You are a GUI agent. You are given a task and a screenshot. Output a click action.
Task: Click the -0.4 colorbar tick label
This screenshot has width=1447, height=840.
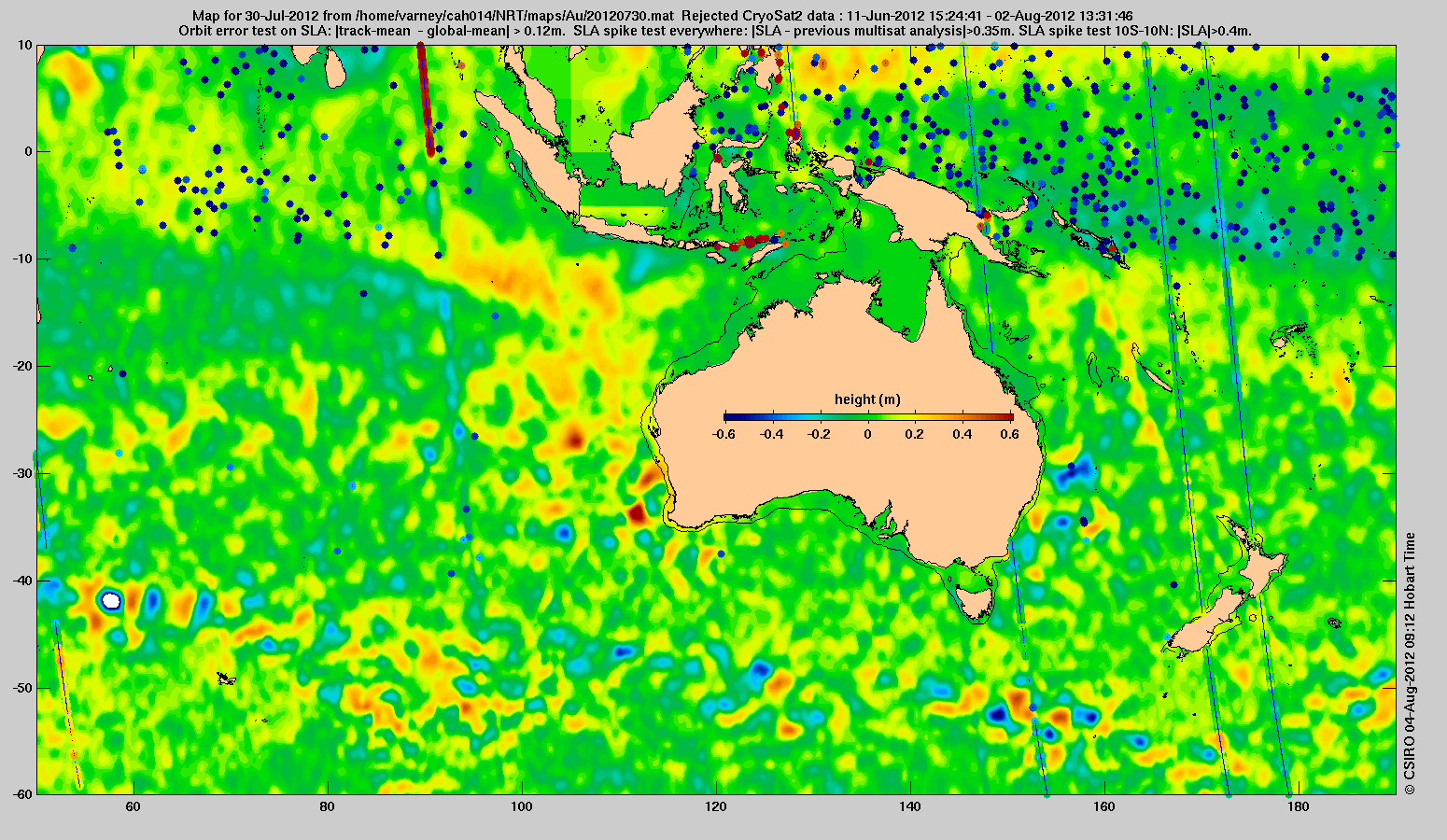[x=771, y=434]
